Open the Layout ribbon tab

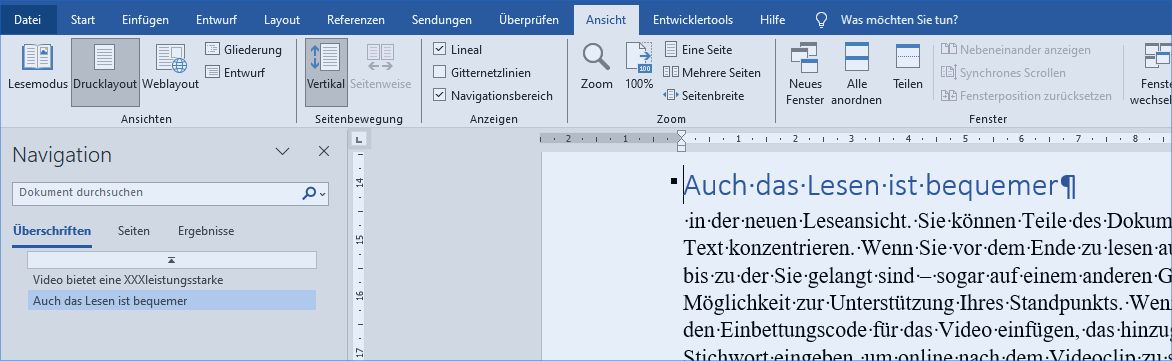click(282, 19)
